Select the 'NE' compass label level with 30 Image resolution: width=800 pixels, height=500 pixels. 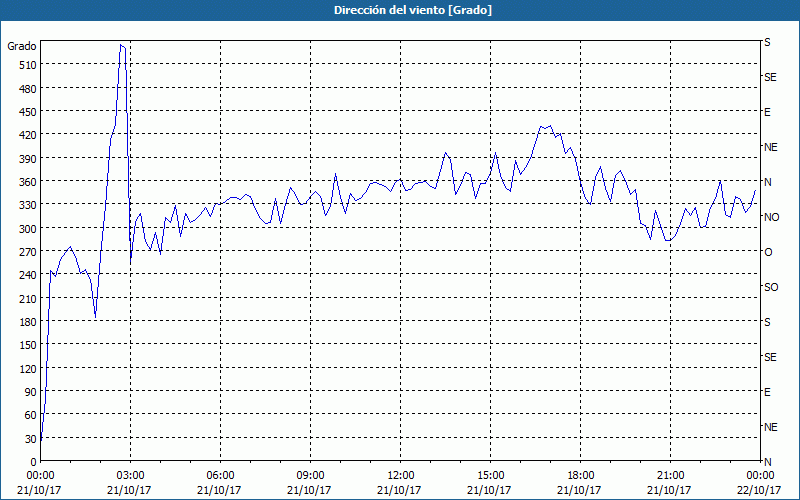770,427
